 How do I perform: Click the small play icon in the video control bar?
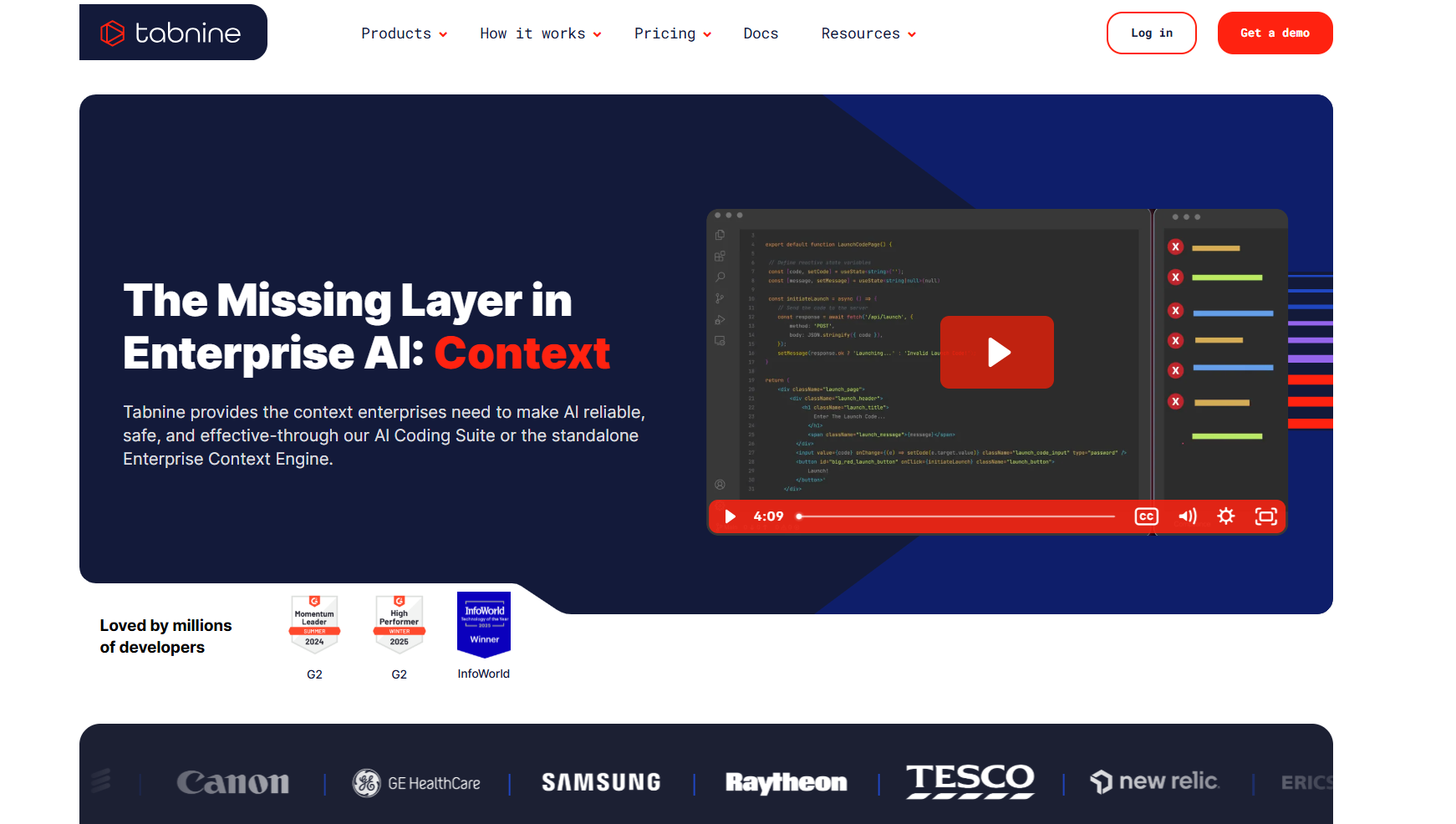[730, 516]
